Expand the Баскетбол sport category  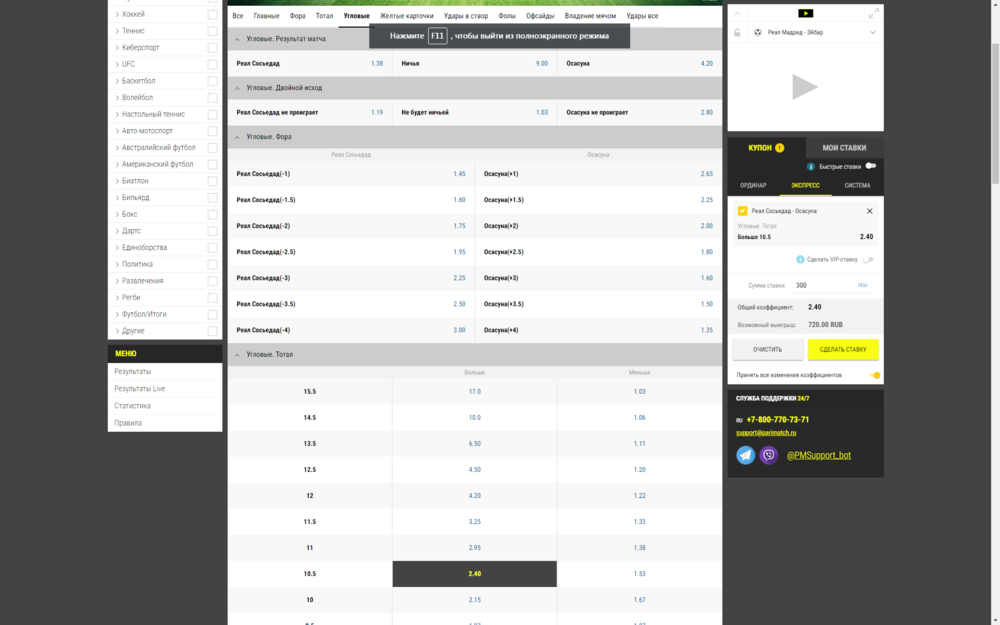pyautogui.click(x=117, y=81)
